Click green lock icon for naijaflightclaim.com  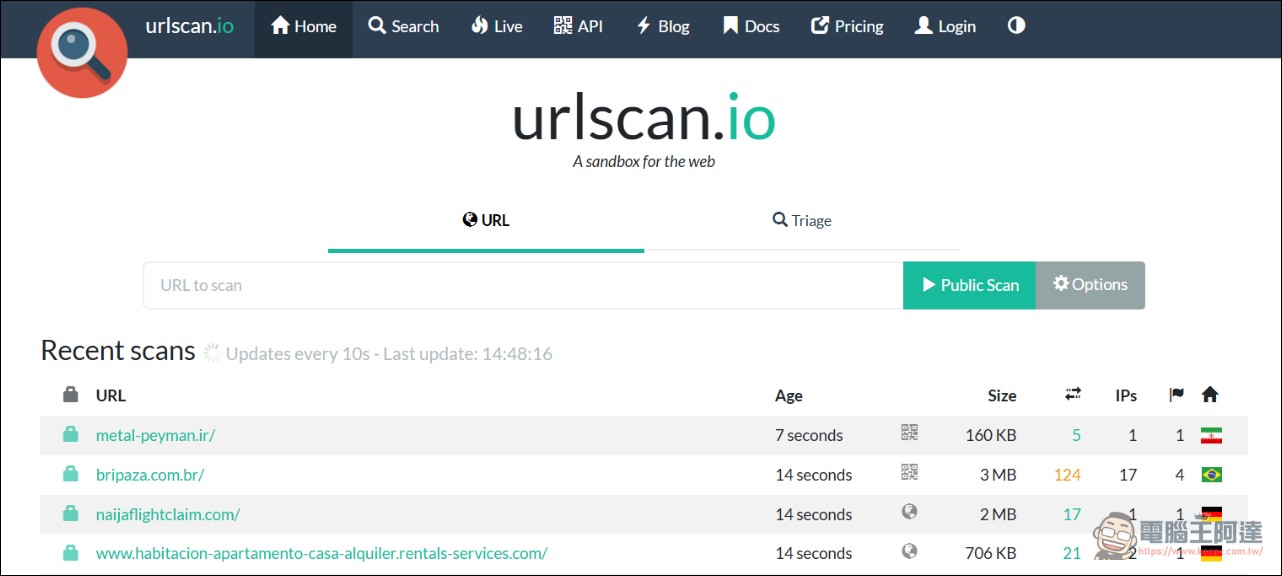(70, 513)
